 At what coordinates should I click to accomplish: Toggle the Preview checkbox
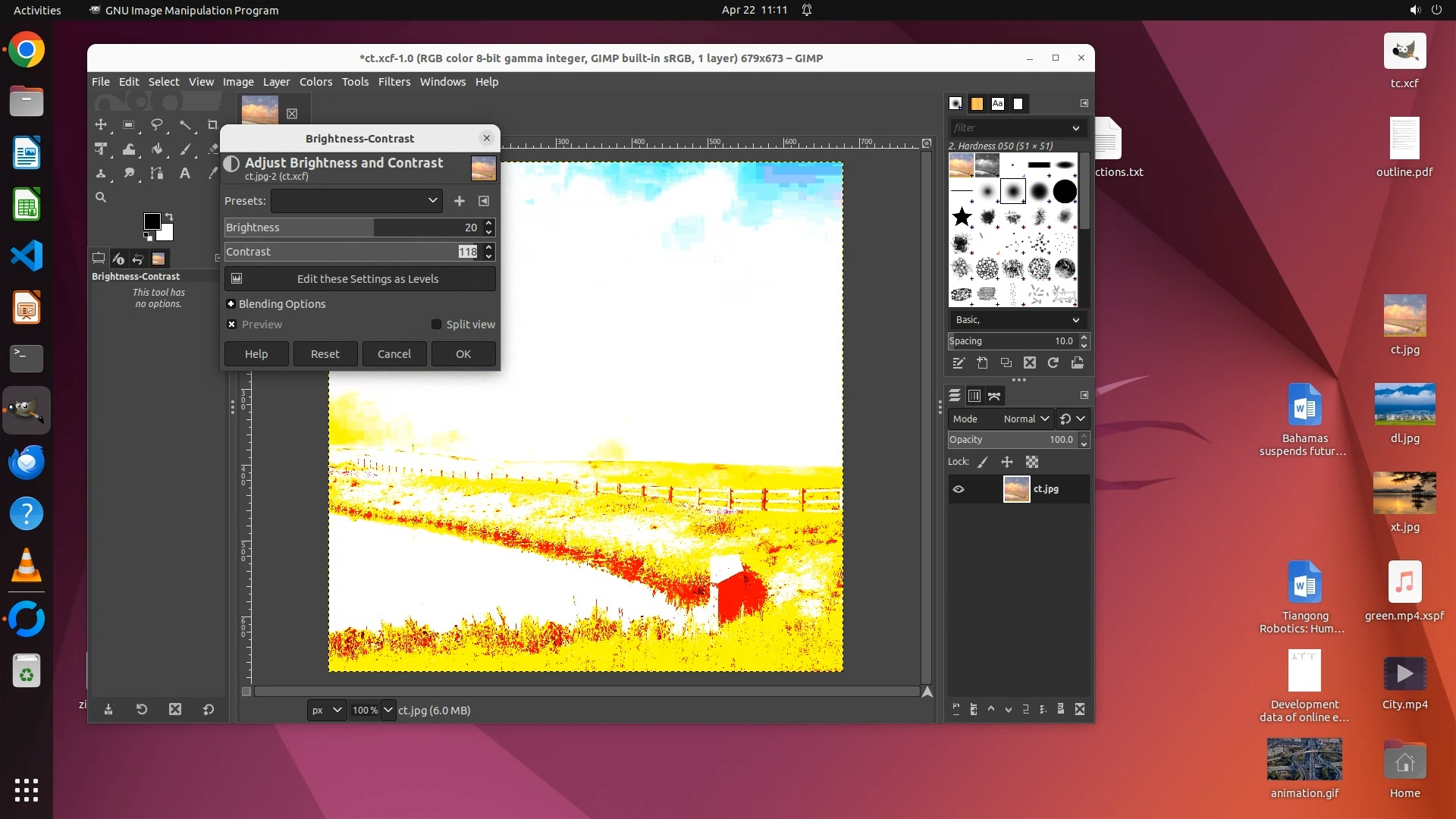click(x=232, y=325)
